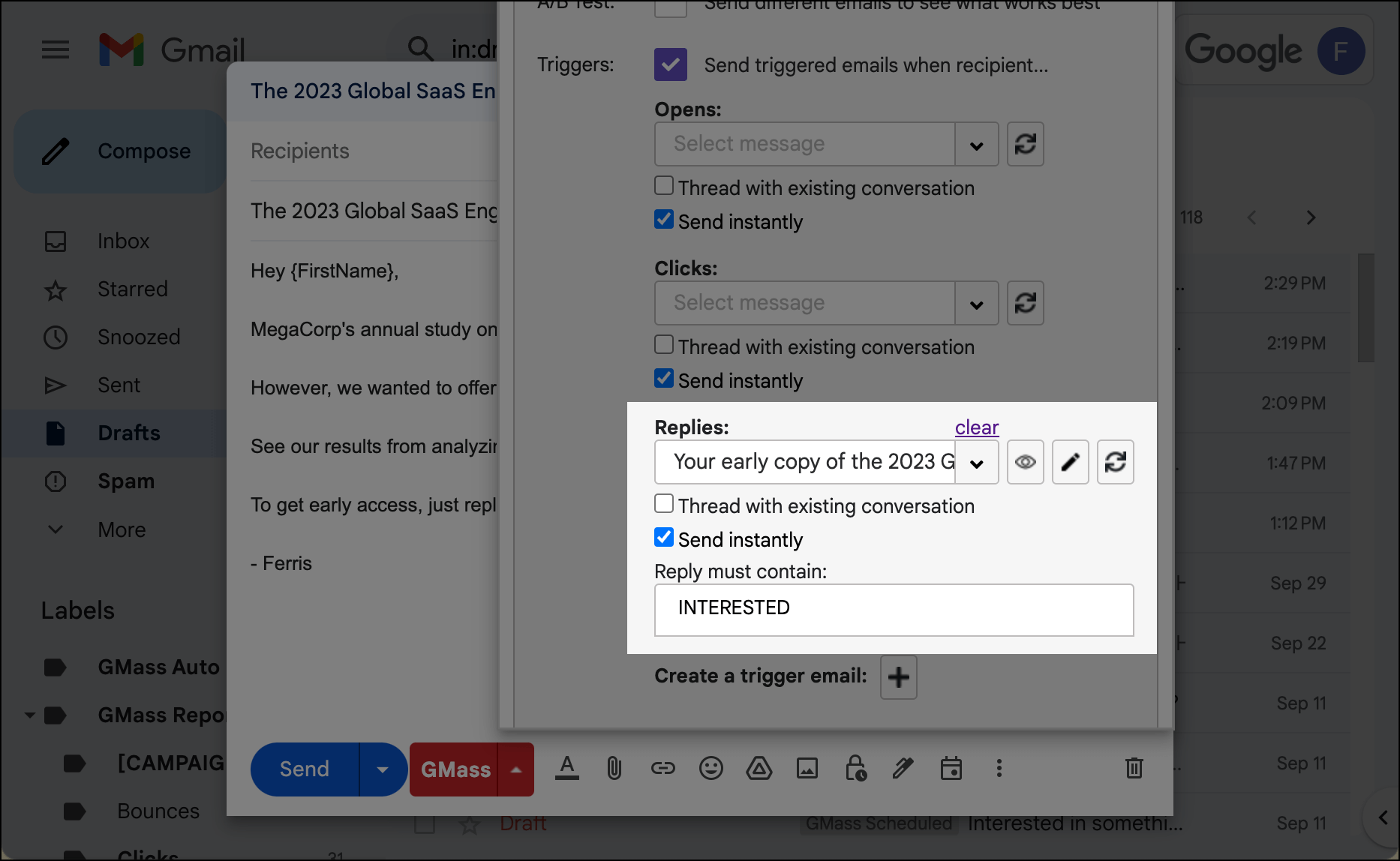Click the plus Create a trigger email button
The height and width of the screenshot is (861, 1400).
coord(899,677)
